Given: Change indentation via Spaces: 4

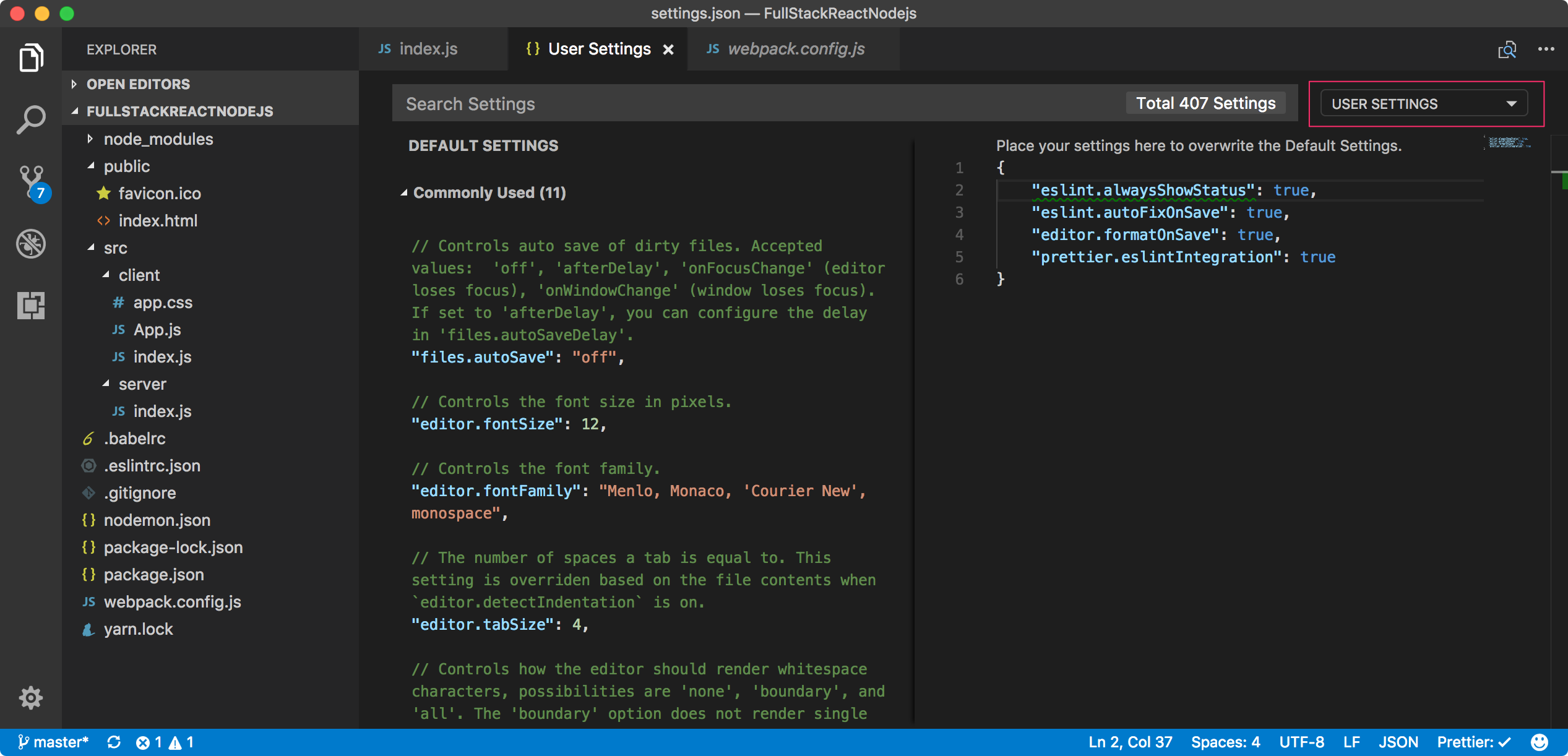Looking at the screenshot, I should coord(1225,742).
